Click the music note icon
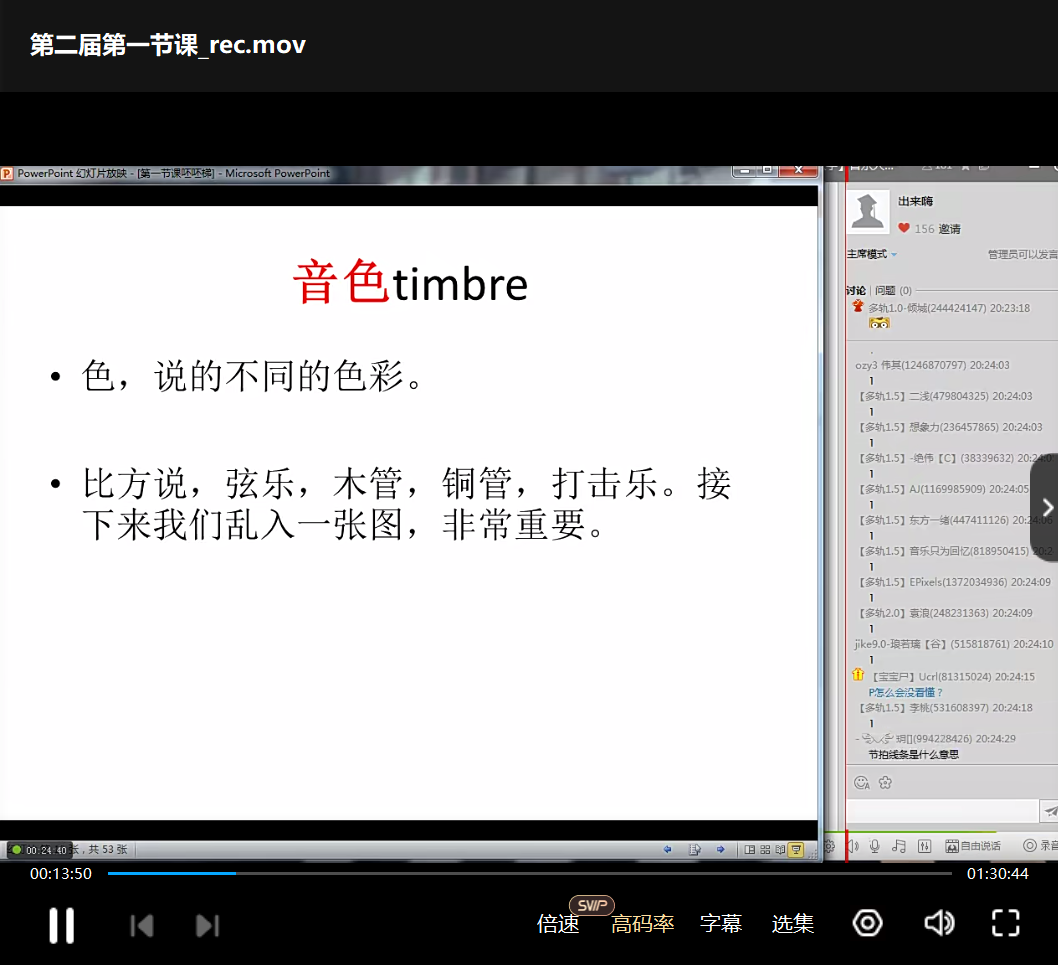The image size is (1058, 965). click(899, 846)
